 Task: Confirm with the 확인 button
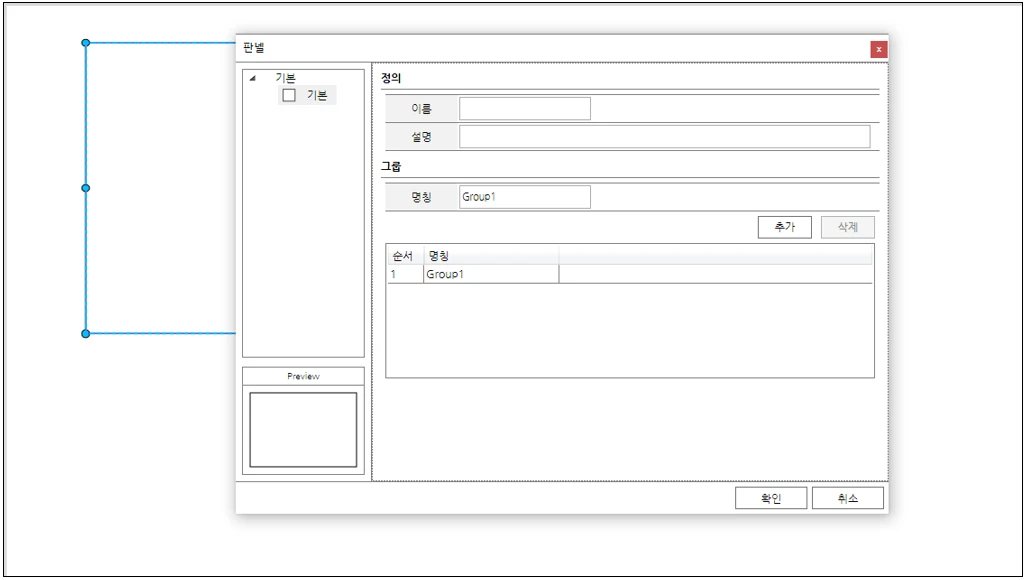[x=771, y=498]
